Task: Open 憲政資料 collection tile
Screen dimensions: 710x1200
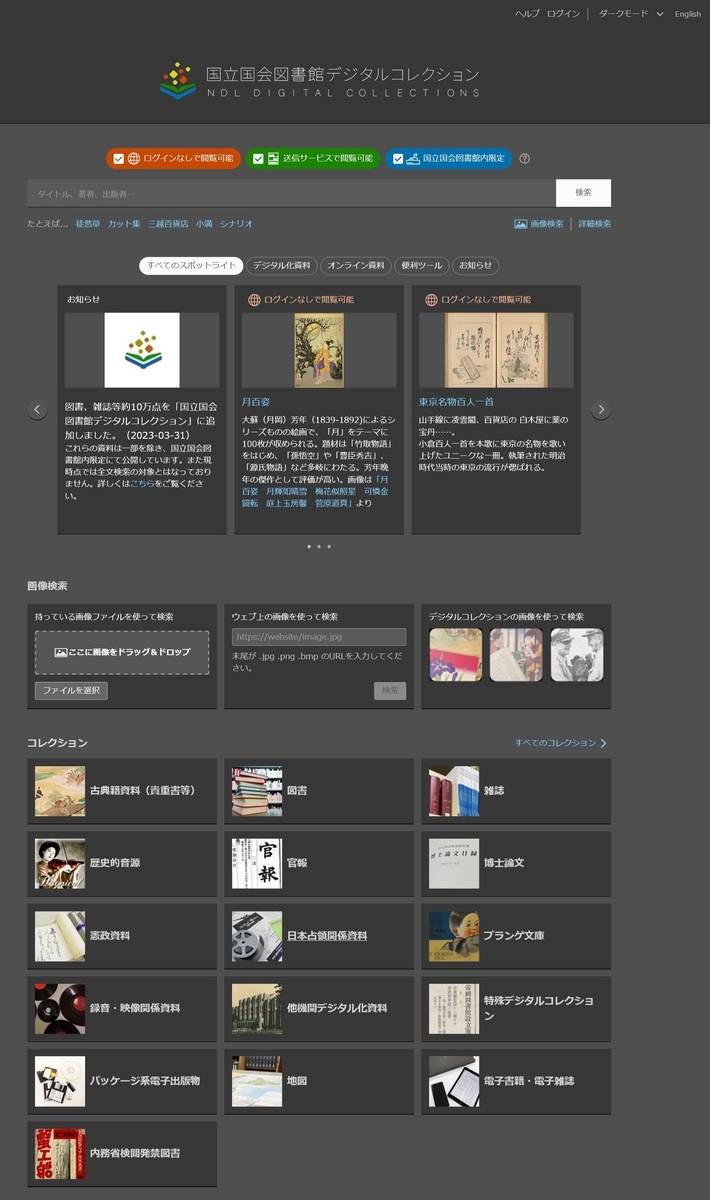Action: 121,937
